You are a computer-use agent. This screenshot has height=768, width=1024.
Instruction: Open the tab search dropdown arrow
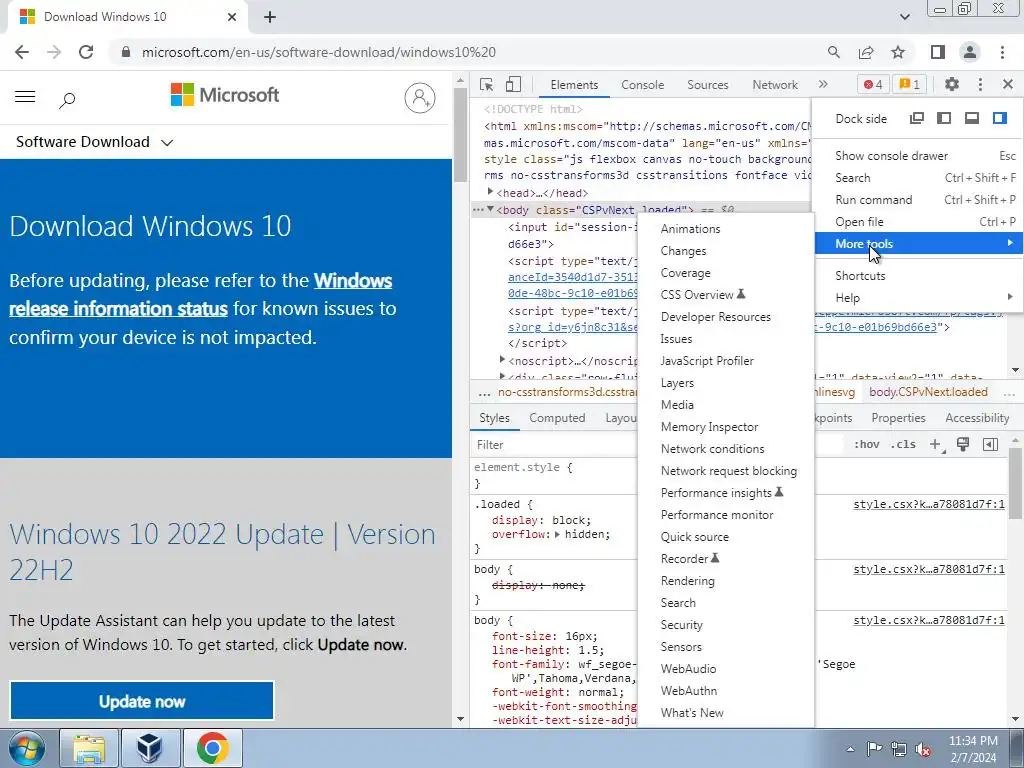(904, 17)
